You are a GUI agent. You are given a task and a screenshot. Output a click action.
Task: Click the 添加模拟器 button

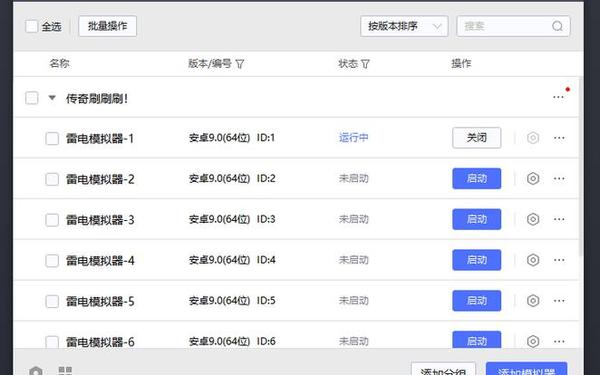(x=527, y=369)
